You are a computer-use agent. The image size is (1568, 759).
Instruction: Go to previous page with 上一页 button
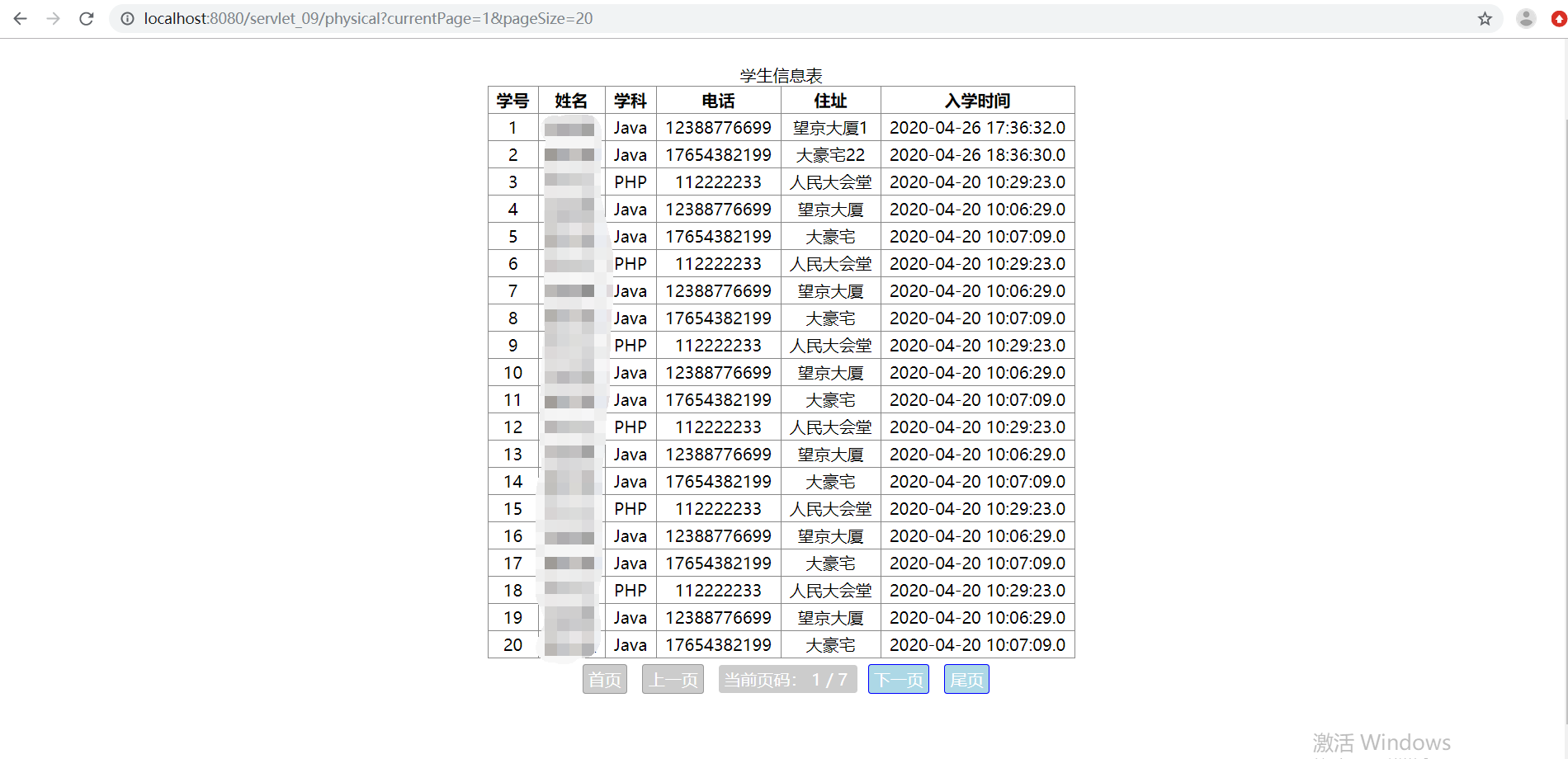click(x=673, y=679)
